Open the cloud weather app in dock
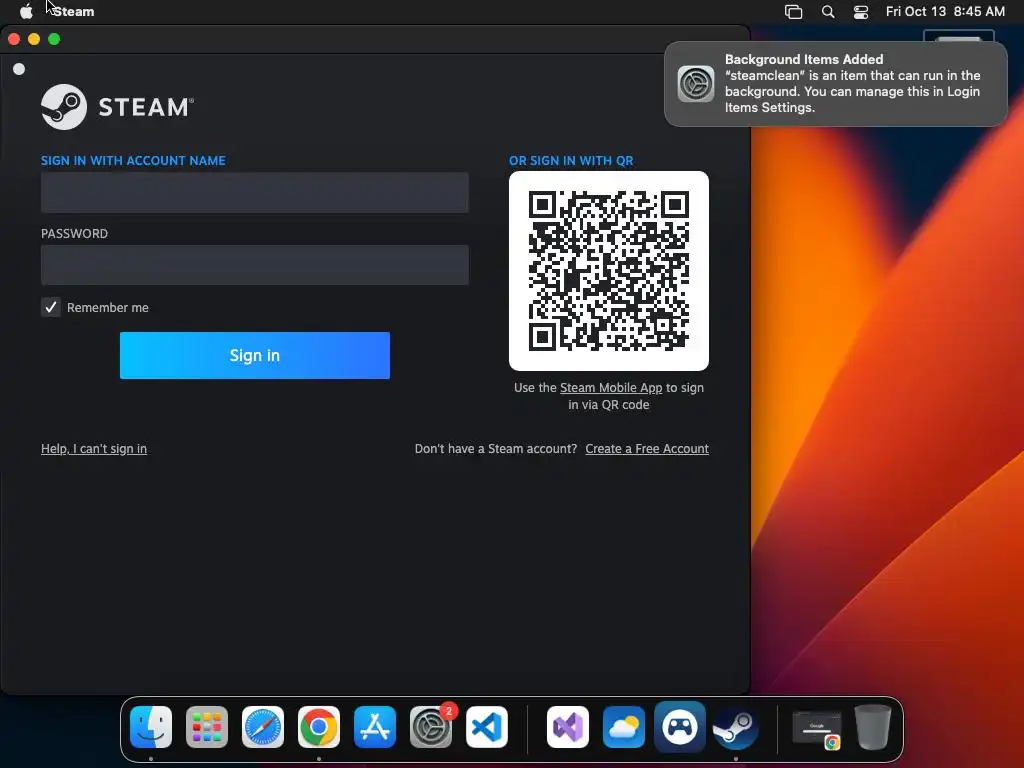Image resolution: width=1024 pixels, height=768 pixels. (624, 727)
